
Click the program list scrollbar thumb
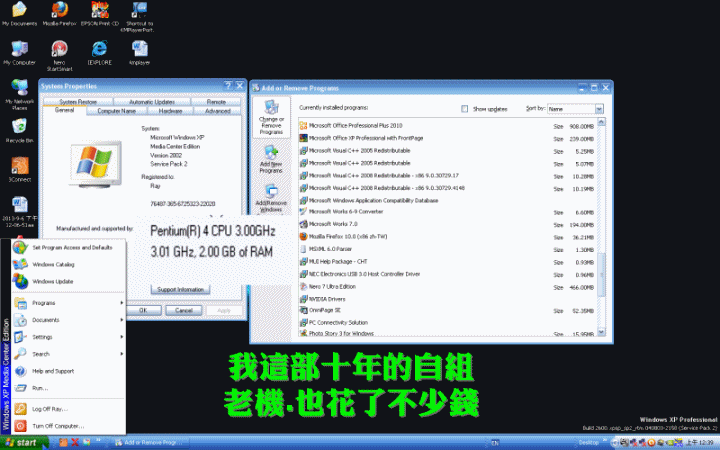click(x=602, y=275)
